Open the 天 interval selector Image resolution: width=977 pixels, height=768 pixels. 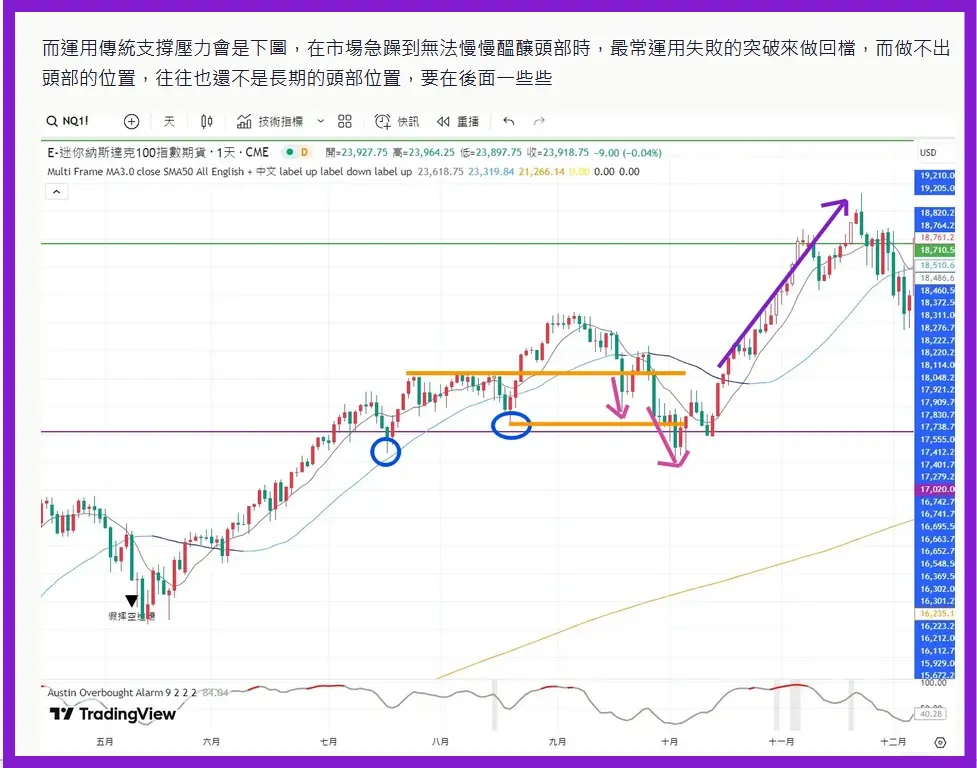pyautogui.click(x=169, y=121)
